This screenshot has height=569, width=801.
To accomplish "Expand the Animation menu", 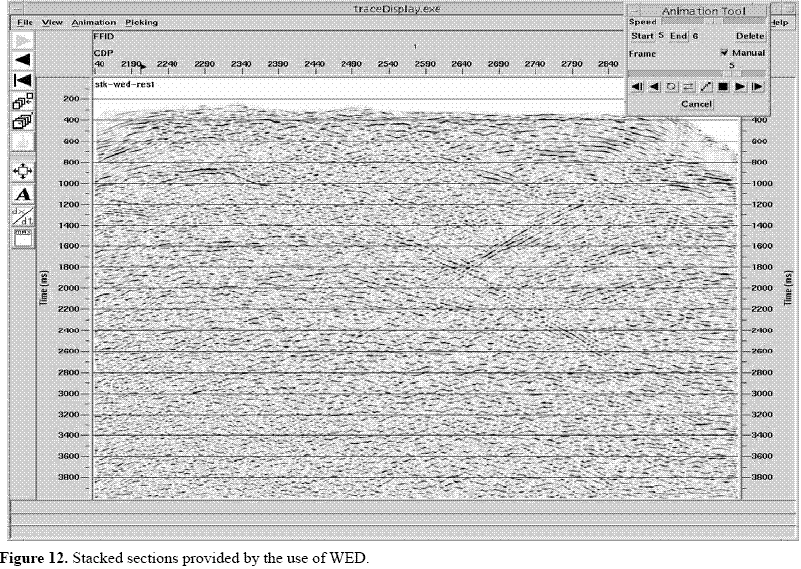I will (x=93, y=22).
